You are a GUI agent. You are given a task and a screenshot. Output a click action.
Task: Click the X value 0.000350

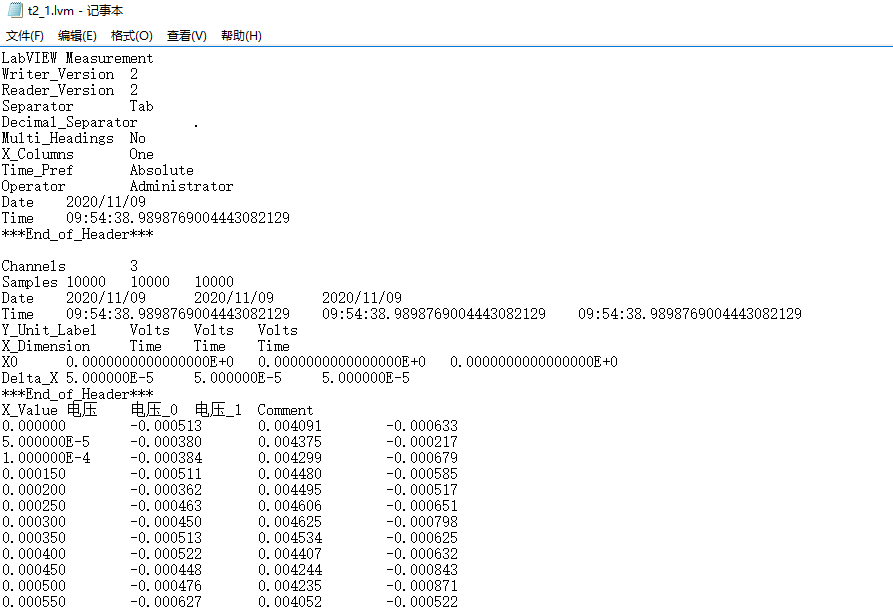tap(34, 538)
